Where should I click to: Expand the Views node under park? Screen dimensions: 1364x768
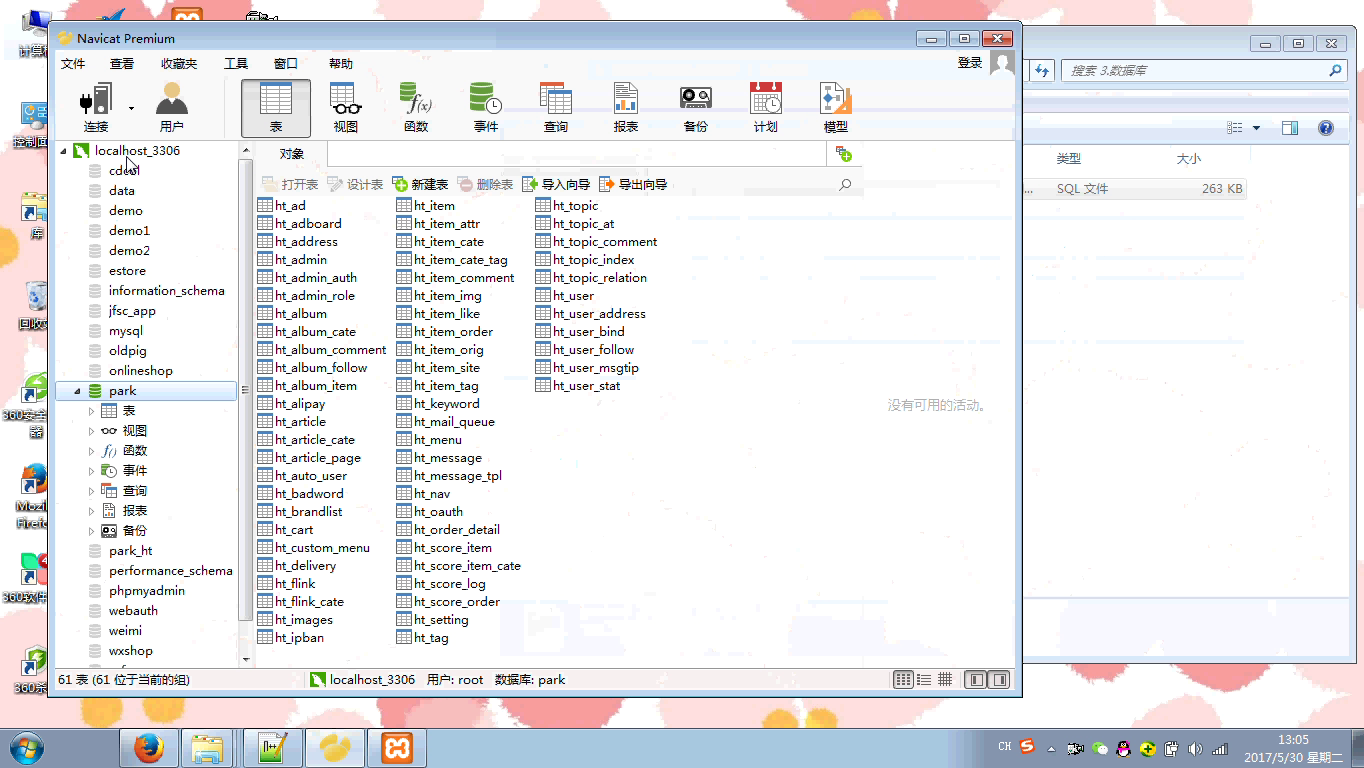coord(92,431)
